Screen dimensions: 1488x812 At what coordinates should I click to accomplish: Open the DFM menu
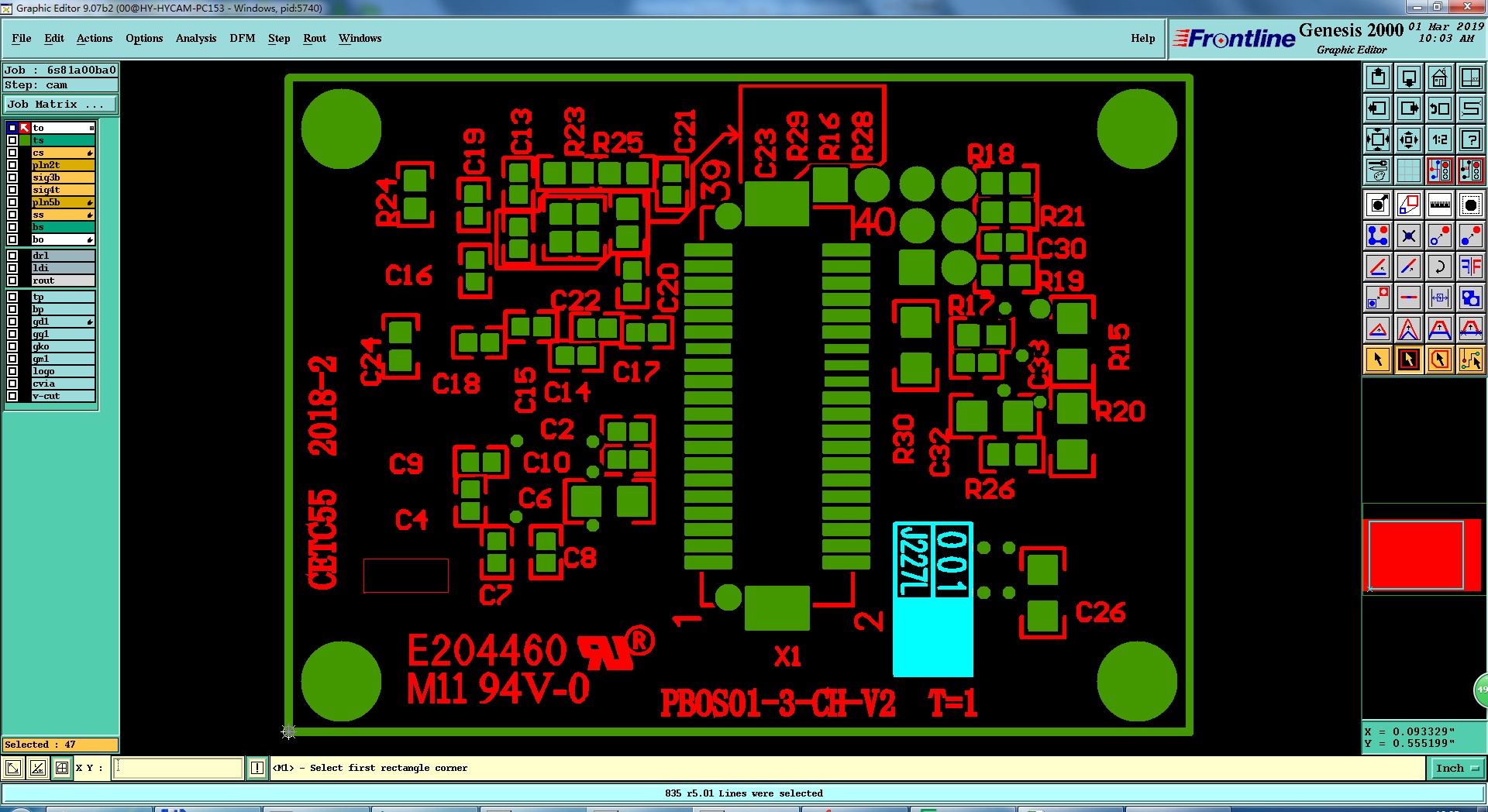click(x=242, y=38)
